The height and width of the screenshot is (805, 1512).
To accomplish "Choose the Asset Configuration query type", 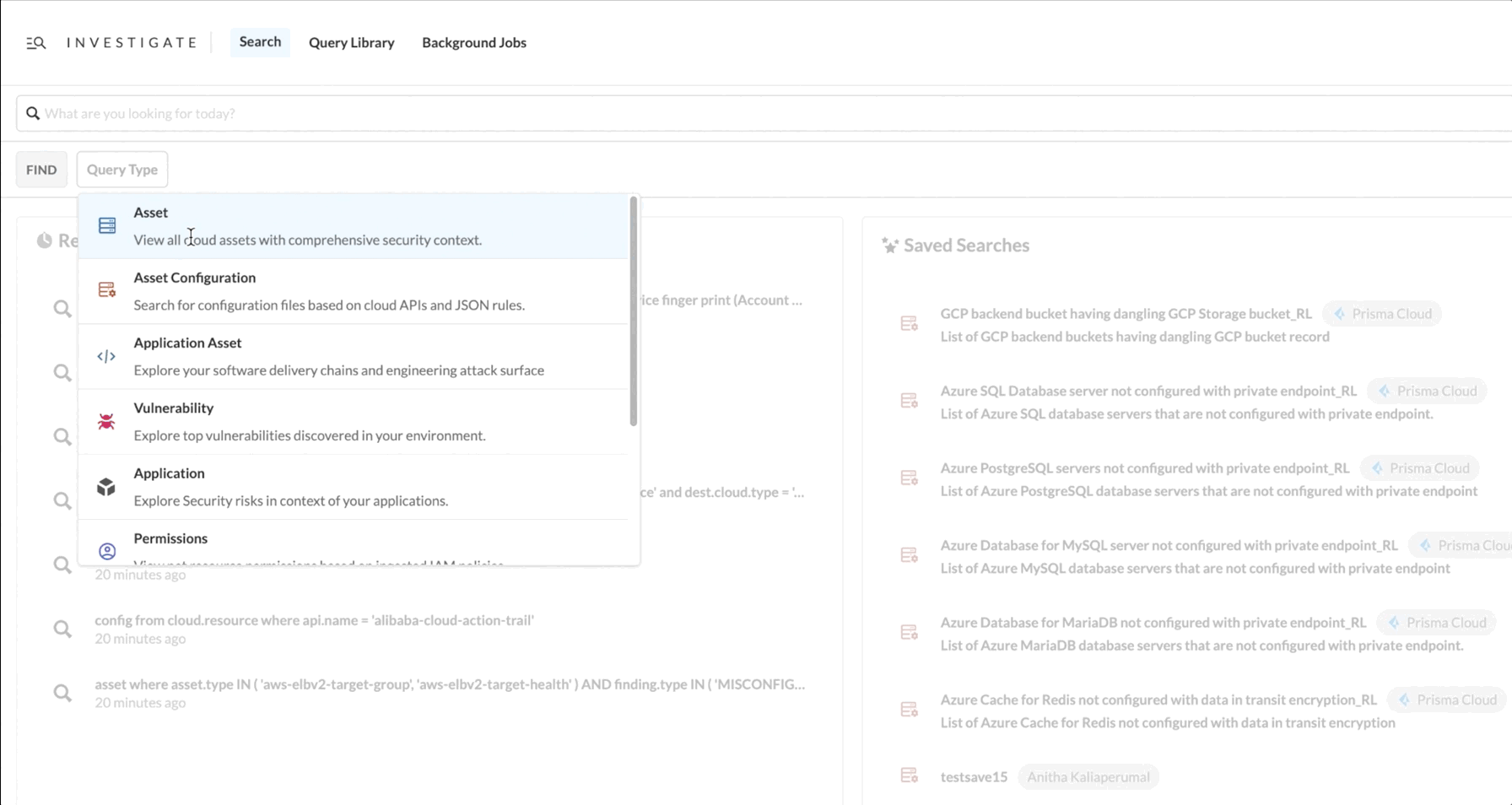I will [x=354, y=291].
